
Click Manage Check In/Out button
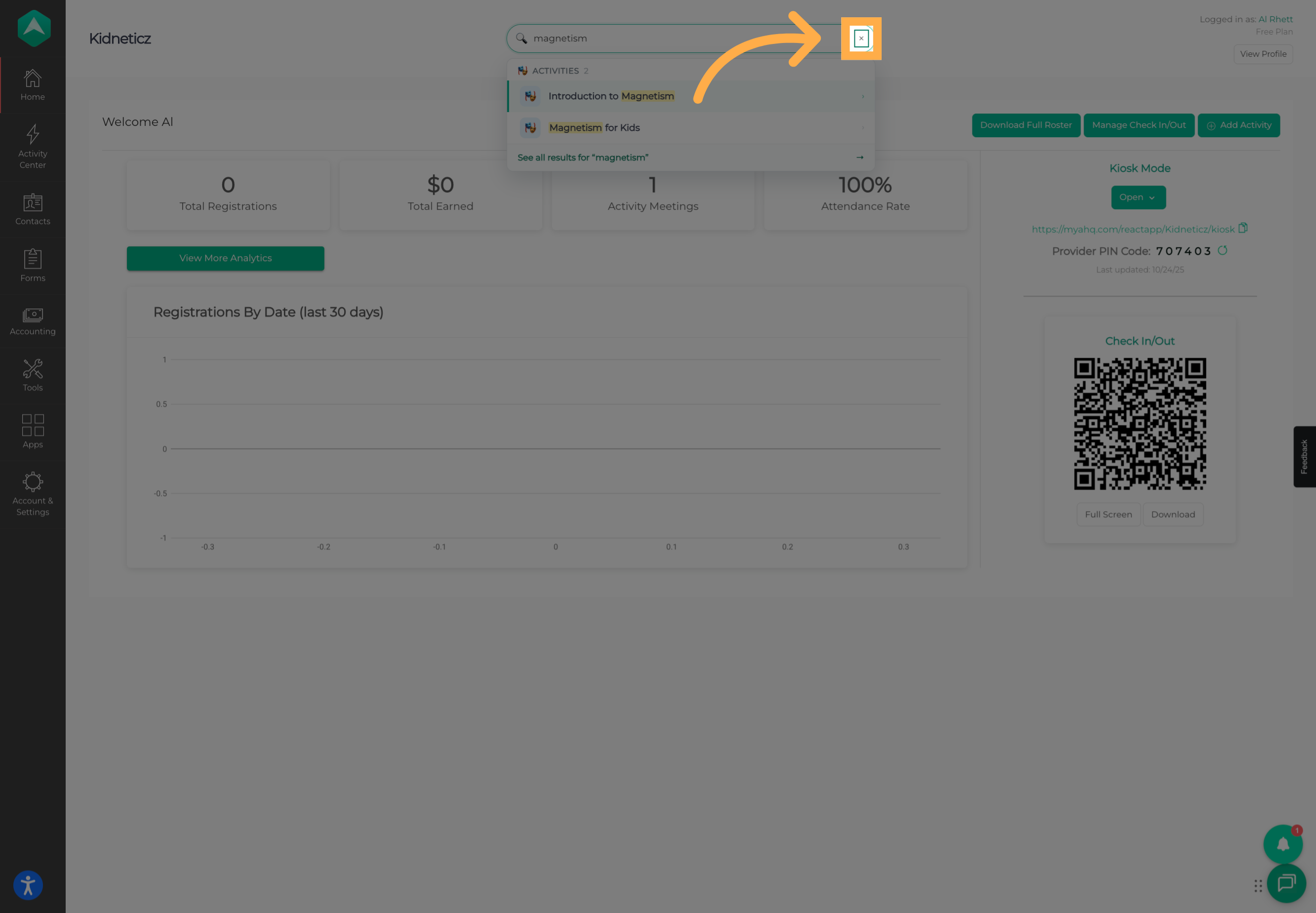coord(1139,125)
